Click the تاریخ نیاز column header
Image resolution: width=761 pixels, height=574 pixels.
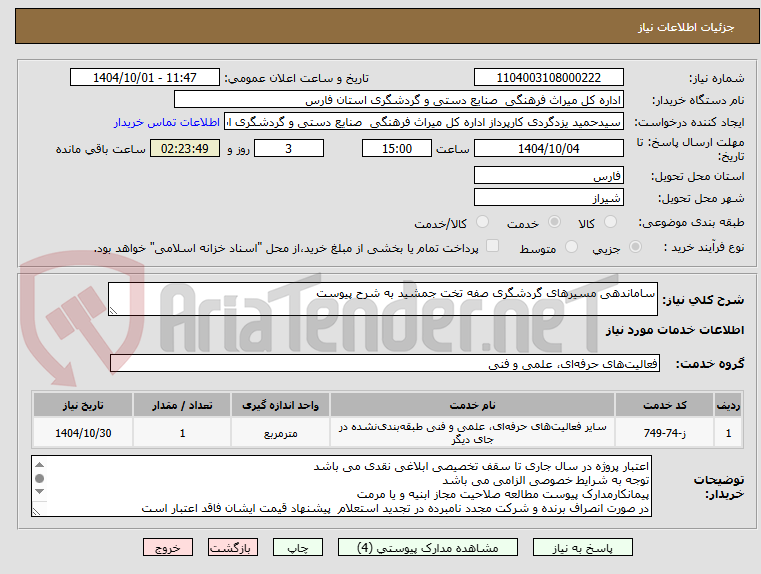coord(83,405)
